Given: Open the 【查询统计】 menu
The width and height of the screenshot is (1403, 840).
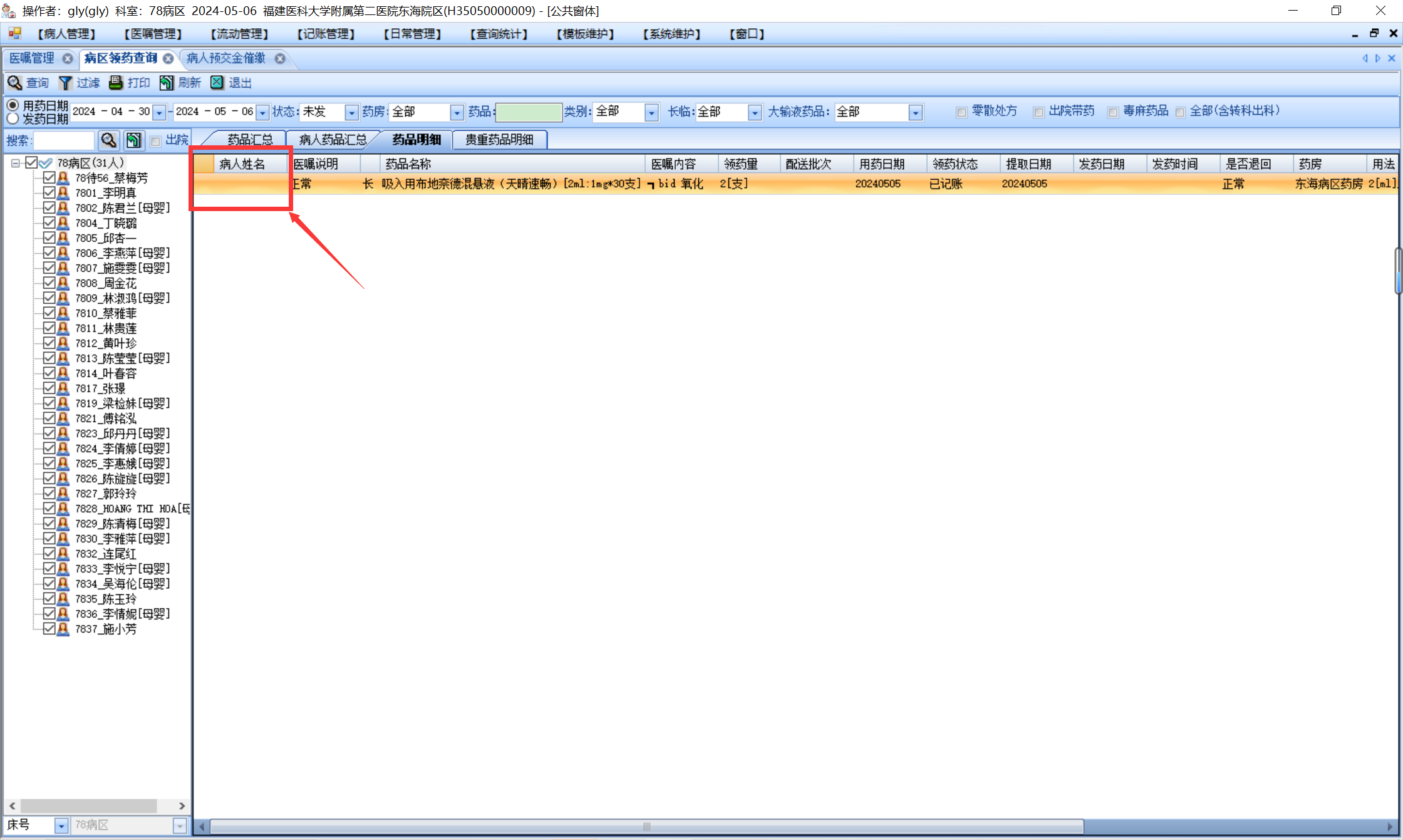Looking at the screenshot, I should click(499, 34).
